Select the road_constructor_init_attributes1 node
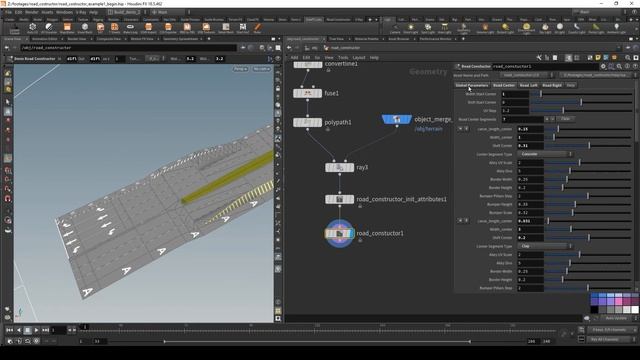This screenshot has height=360, width=640. click(340, 199)
